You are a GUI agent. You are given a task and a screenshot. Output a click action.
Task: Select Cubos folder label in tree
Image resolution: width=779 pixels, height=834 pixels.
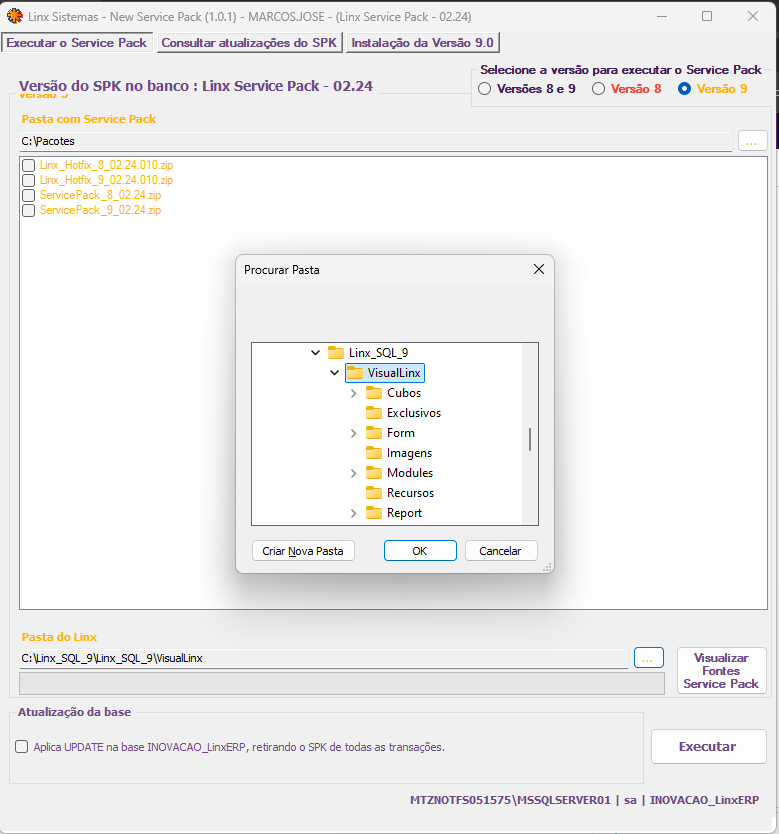point(404,393)
